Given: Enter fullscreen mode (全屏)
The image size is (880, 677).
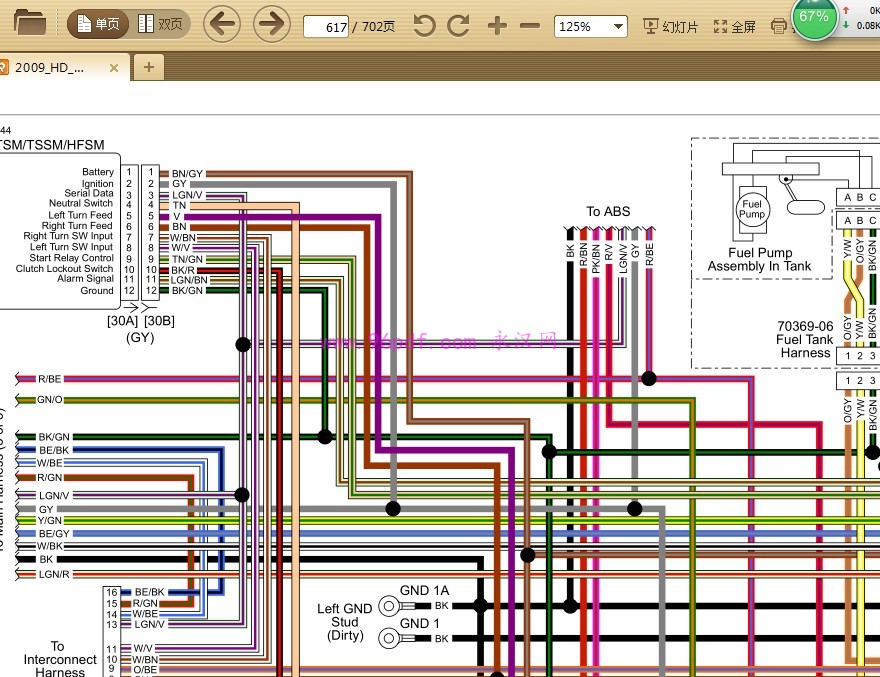Looking at the screenshot, I should tap(735, 26).
